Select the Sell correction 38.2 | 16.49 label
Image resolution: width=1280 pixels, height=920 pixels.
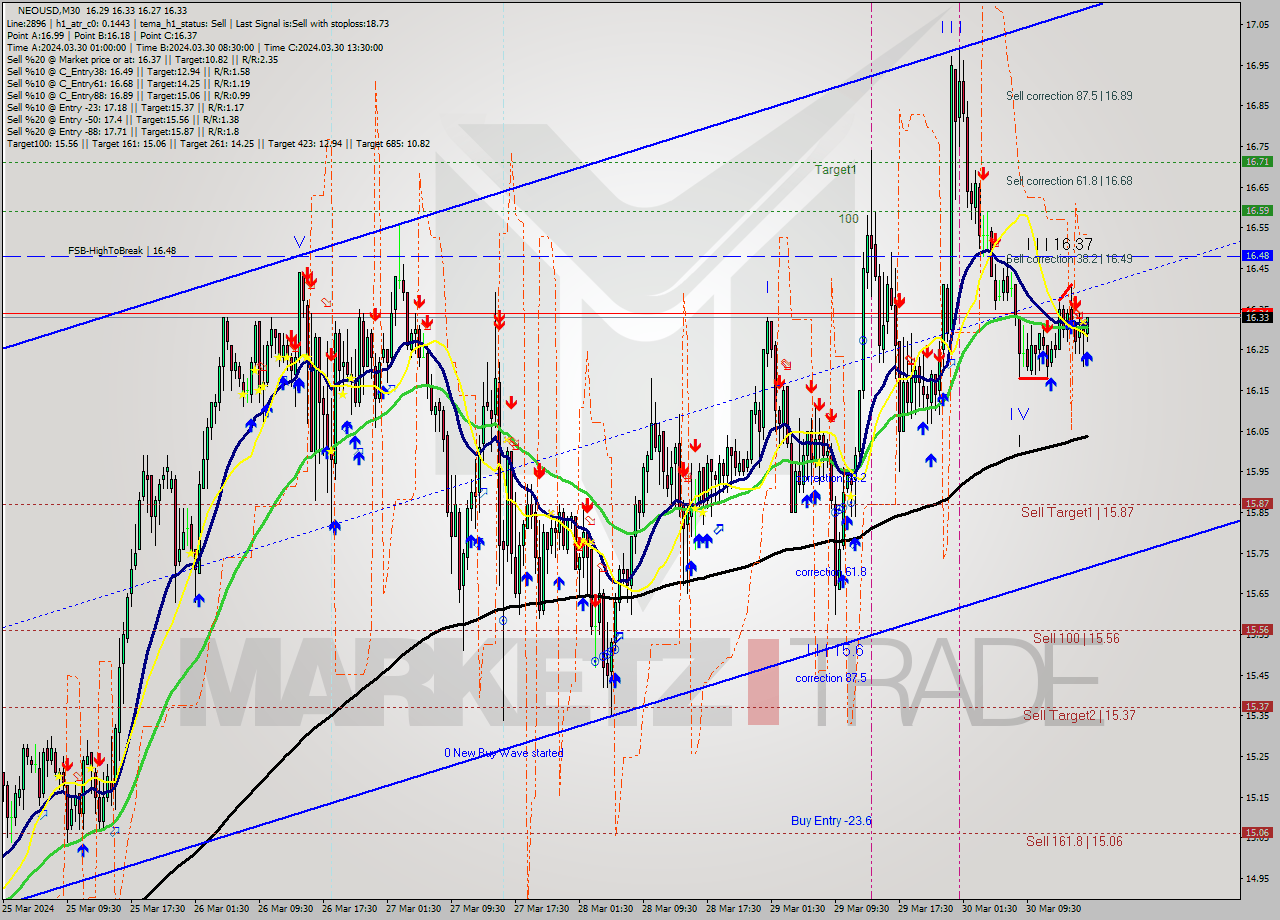[x=1069, y=259]
